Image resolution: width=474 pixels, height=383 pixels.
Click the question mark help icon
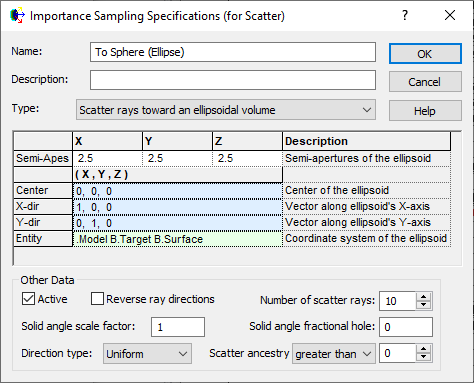(x=405, y=15)
